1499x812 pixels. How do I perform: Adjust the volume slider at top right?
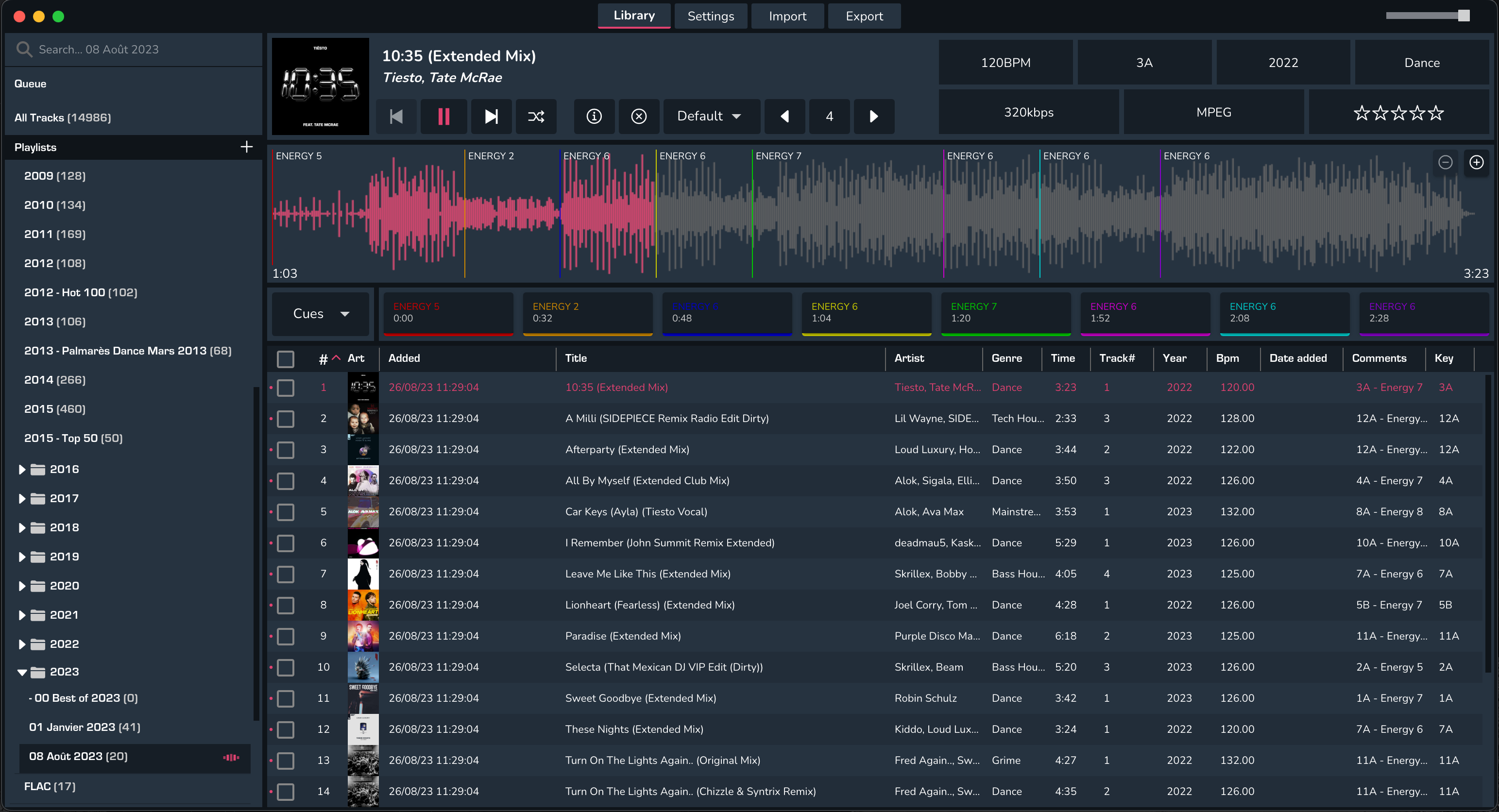pyautogui.click(x=1464, y=16)
